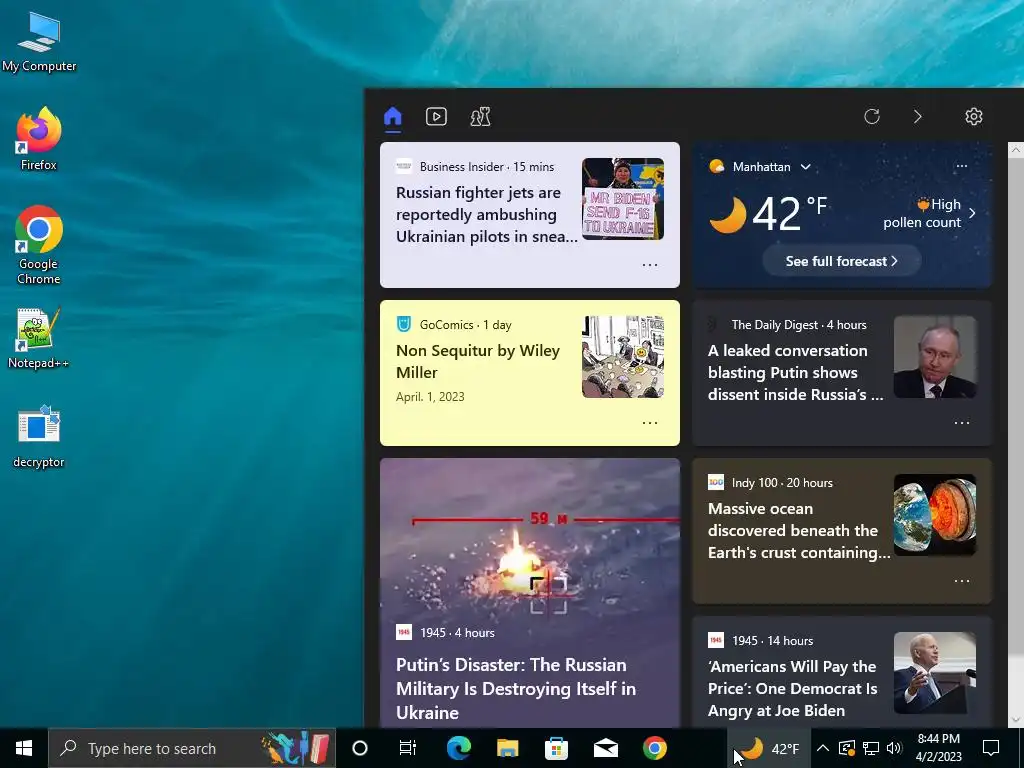Switch to the Watch video tab
Viewport: 1024px width, 768px height.
(436, 117)
